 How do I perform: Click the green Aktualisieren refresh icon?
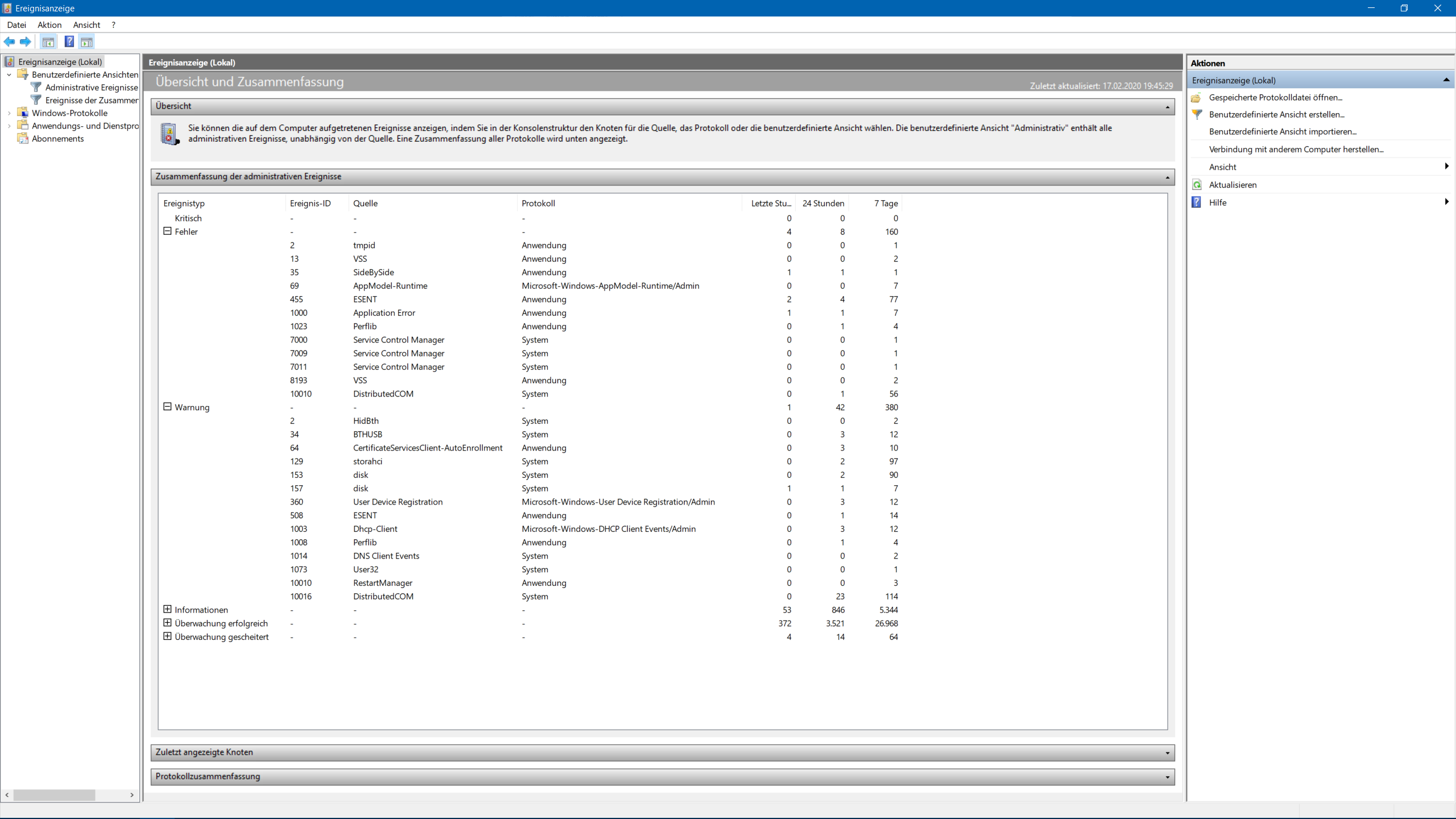pyautogui.click(x=1197, y=185)
